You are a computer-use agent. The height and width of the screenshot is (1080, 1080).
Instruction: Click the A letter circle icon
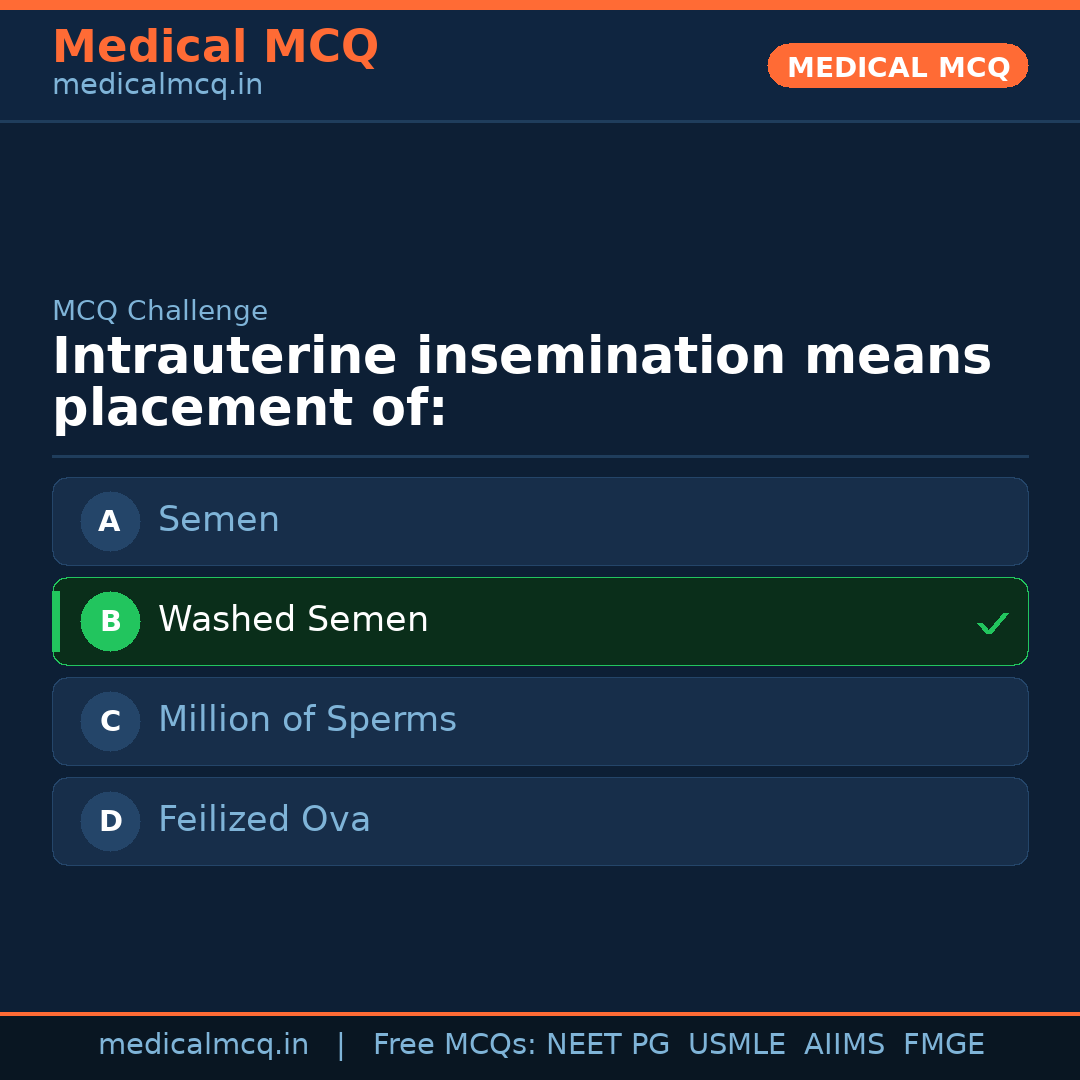(x=110, y=521)
